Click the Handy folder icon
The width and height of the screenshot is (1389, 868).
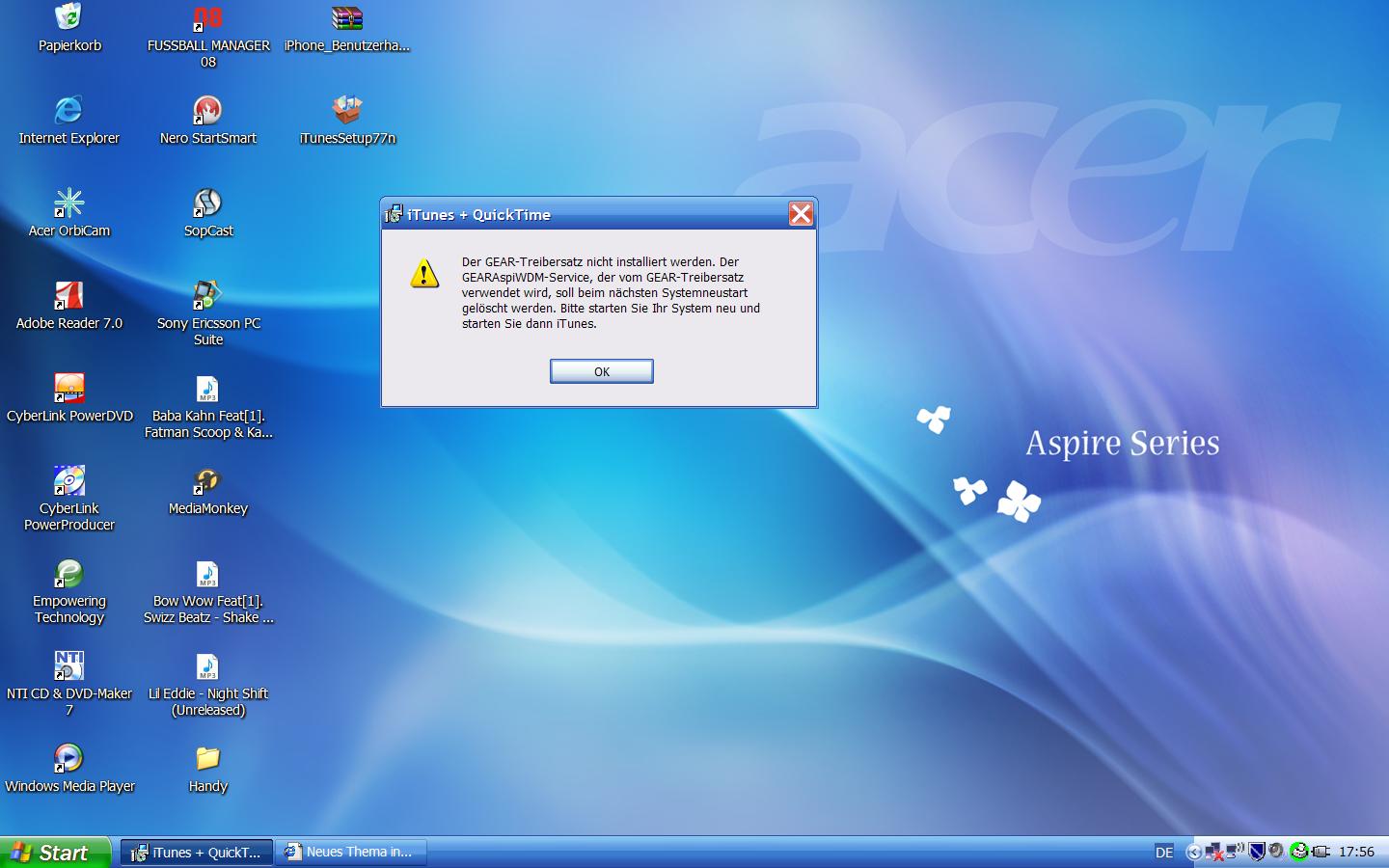click(207, 758)
